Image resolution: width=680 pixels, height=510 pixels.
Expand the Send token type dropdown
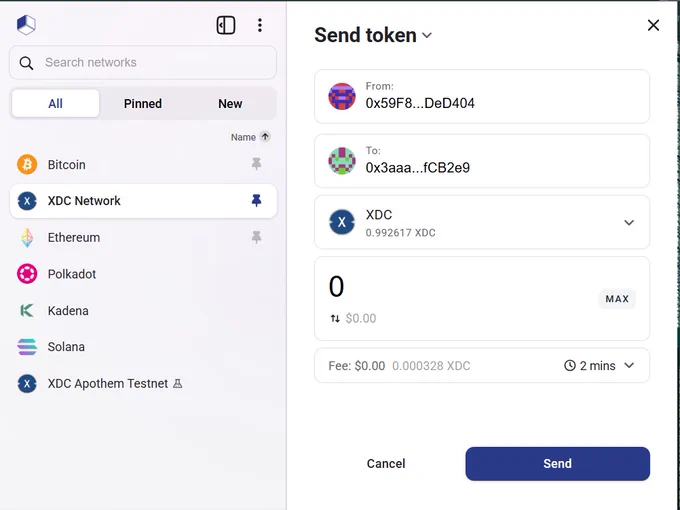coord(427,36)
